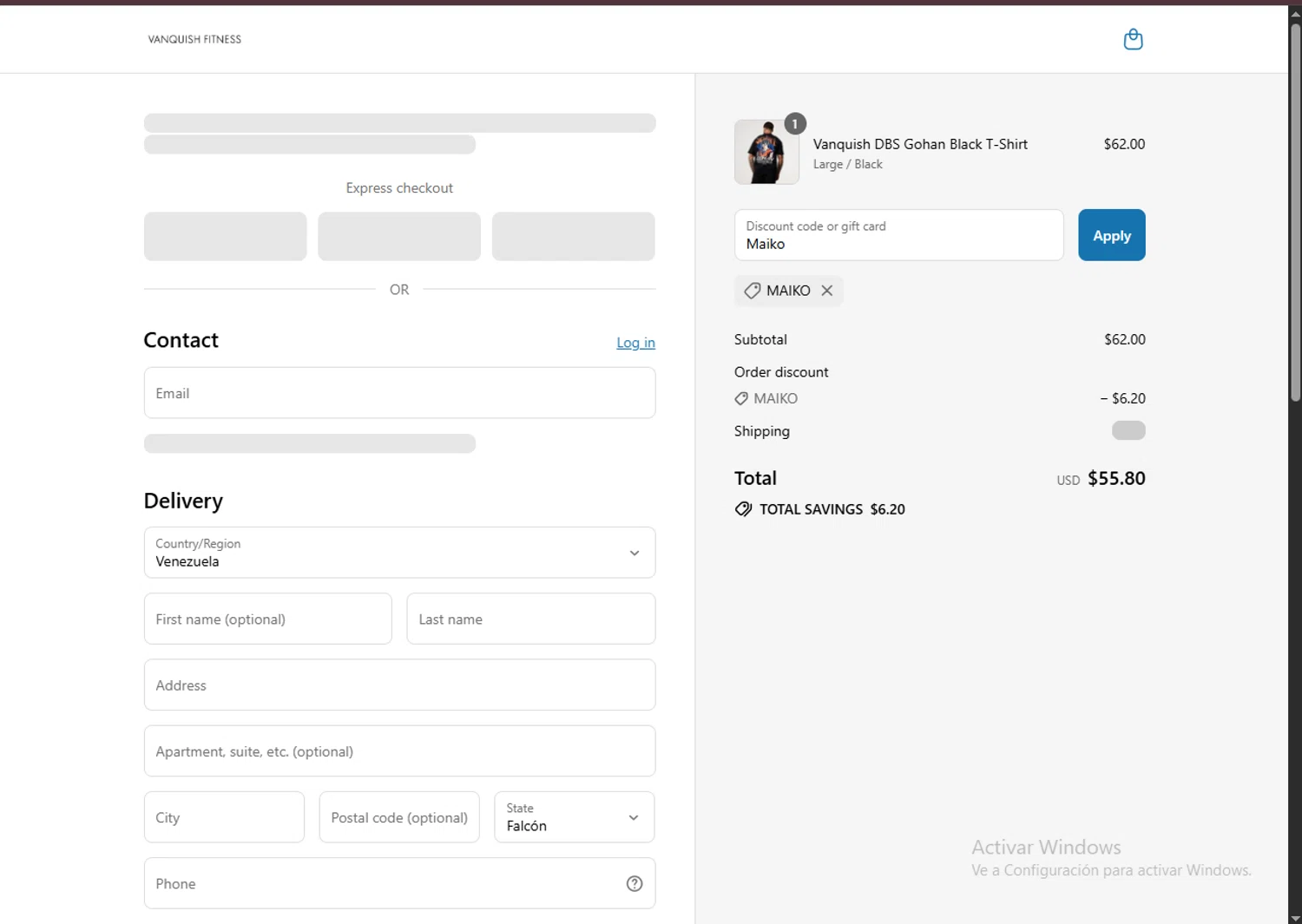Click the Apartment, suite, etc. field
Viewport: 1302px width, 924px height.
click(399, 751)
